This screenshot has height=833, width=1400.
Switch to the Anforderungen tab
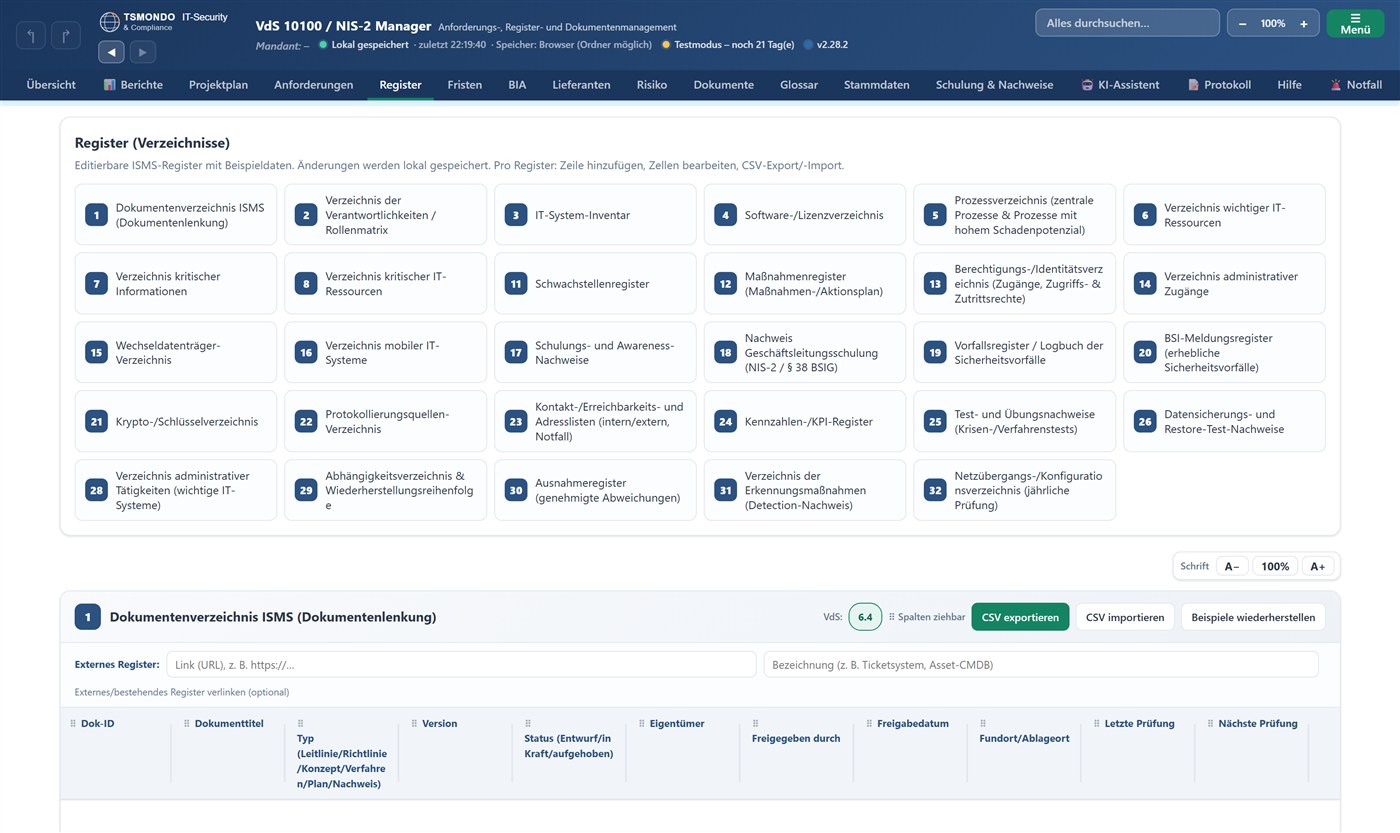[314, 85]
